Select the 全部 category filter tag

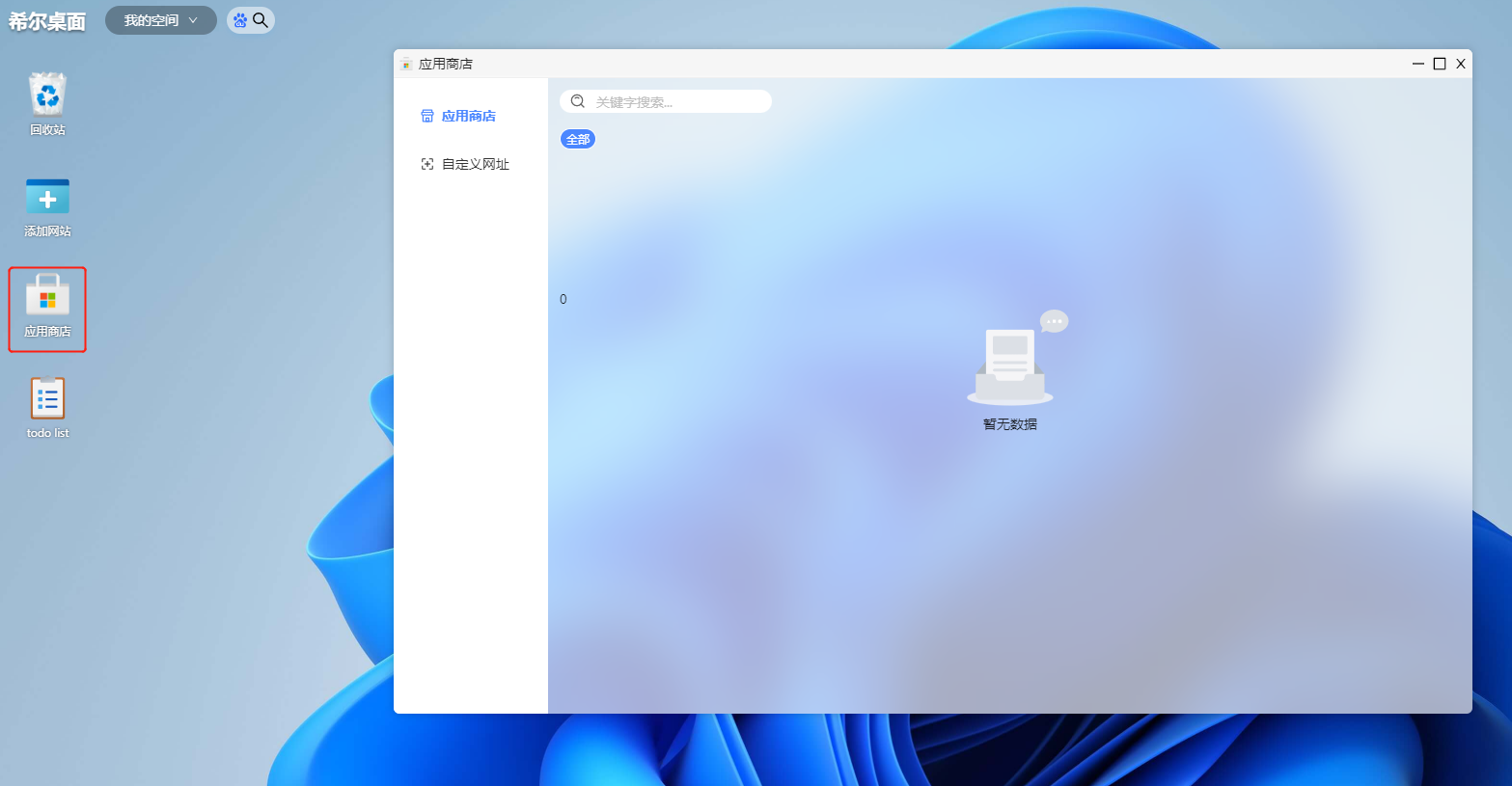[578, 139]
